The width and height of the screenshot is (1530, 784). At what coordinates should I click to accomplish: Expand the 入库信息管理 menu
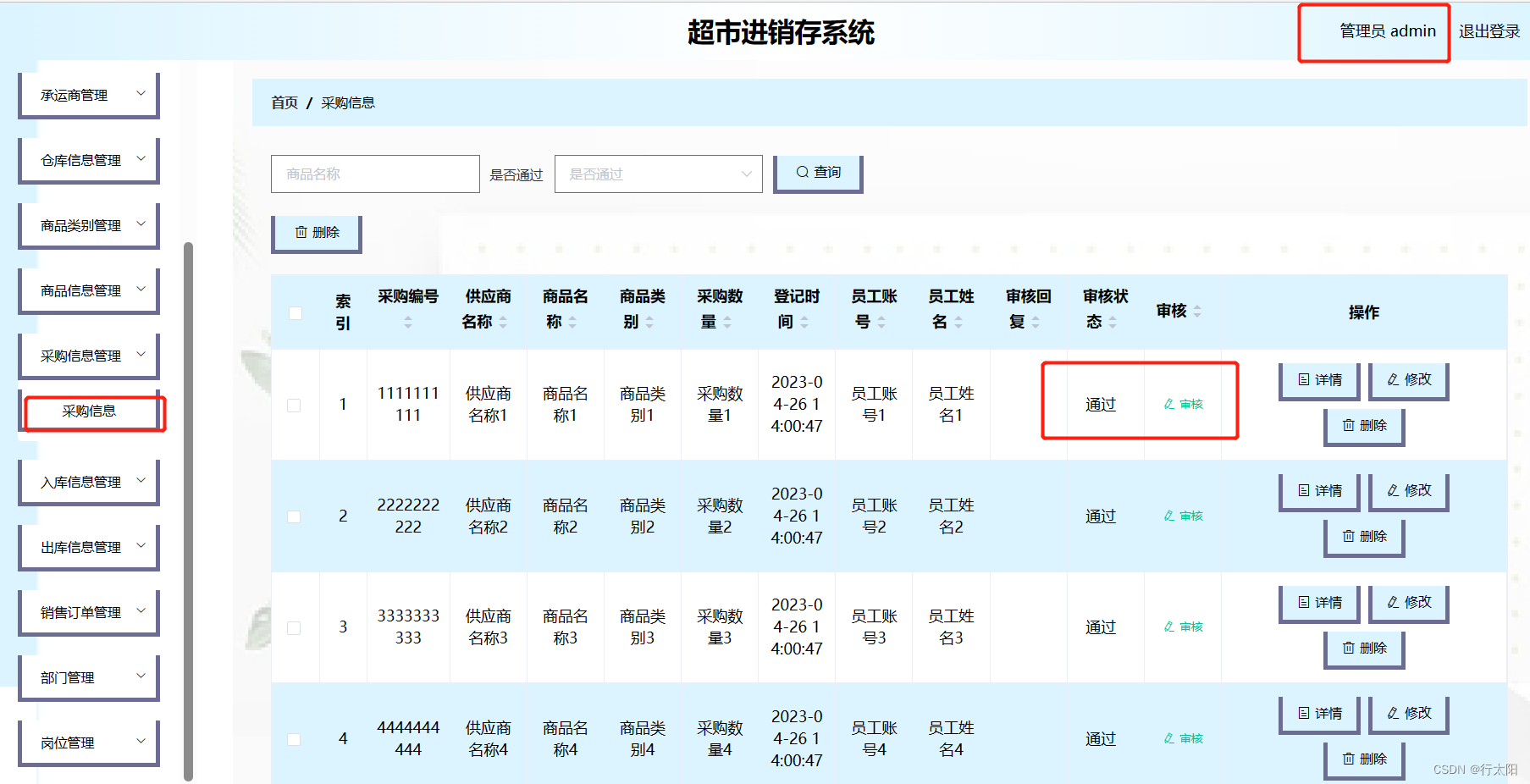tap(89, 482)
